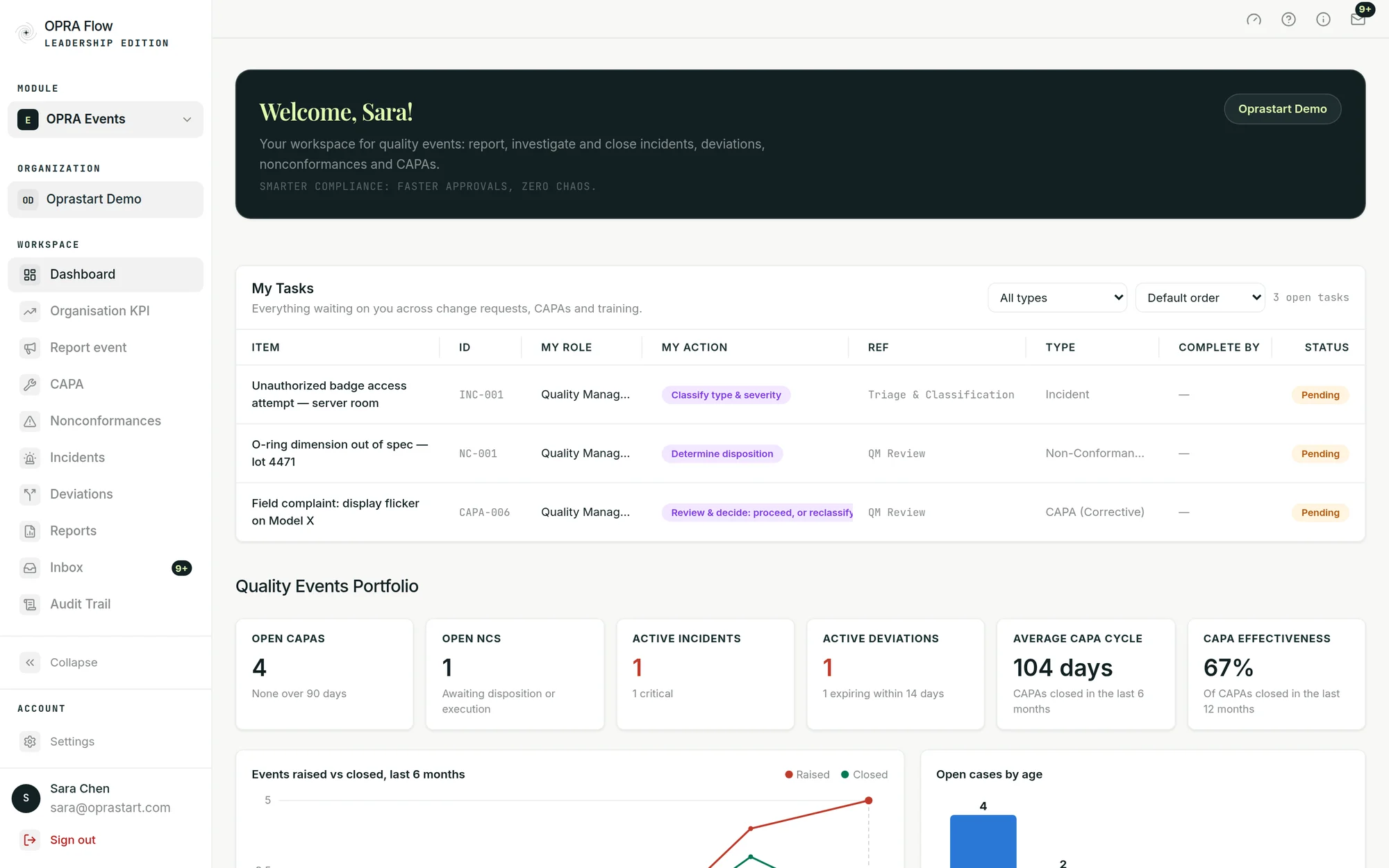Click the Sign out arrow icon
This screenshot has width=1389, height=868.
(30, 840)
